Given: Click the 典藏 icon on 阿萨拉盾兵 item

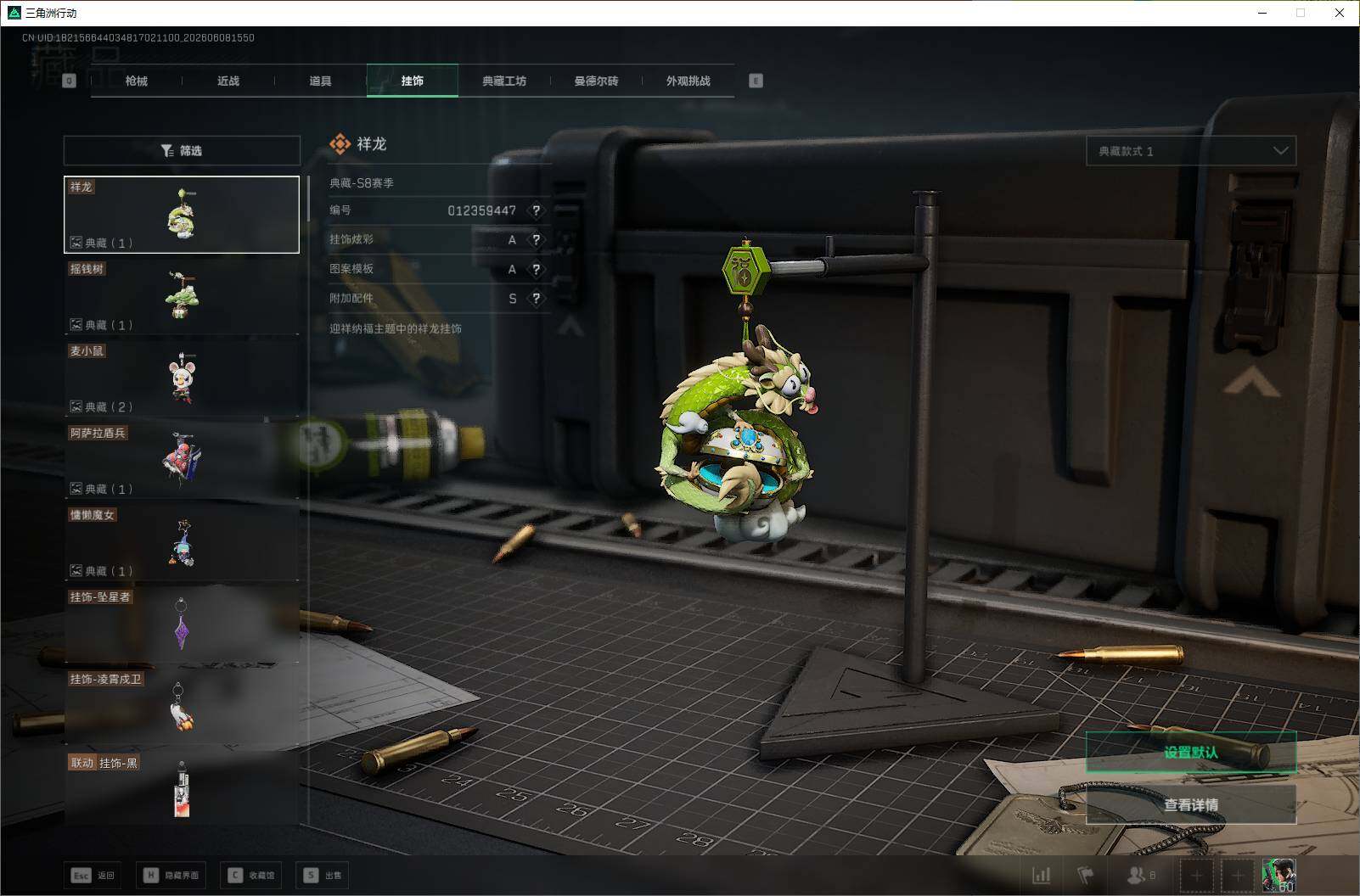Looking at the screenshot, I should [x=76, y=489].
